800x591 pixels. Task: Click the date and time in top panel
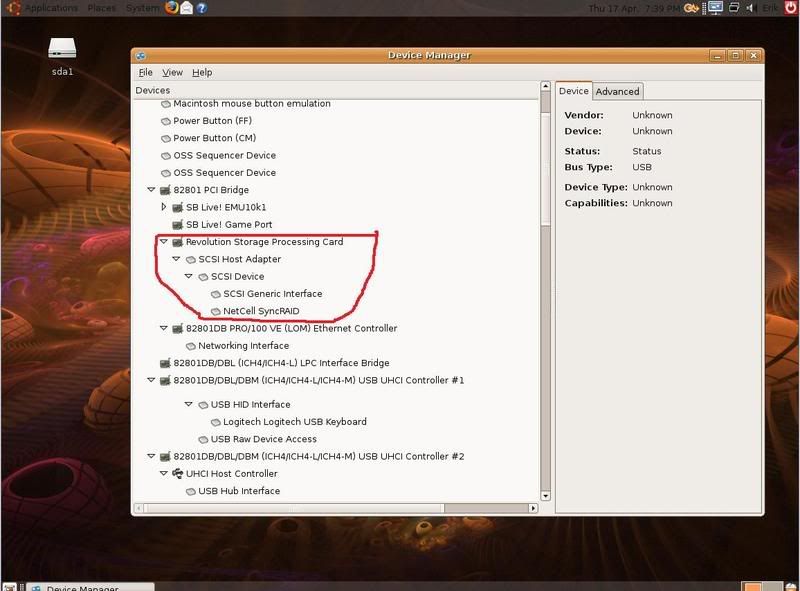634,8
